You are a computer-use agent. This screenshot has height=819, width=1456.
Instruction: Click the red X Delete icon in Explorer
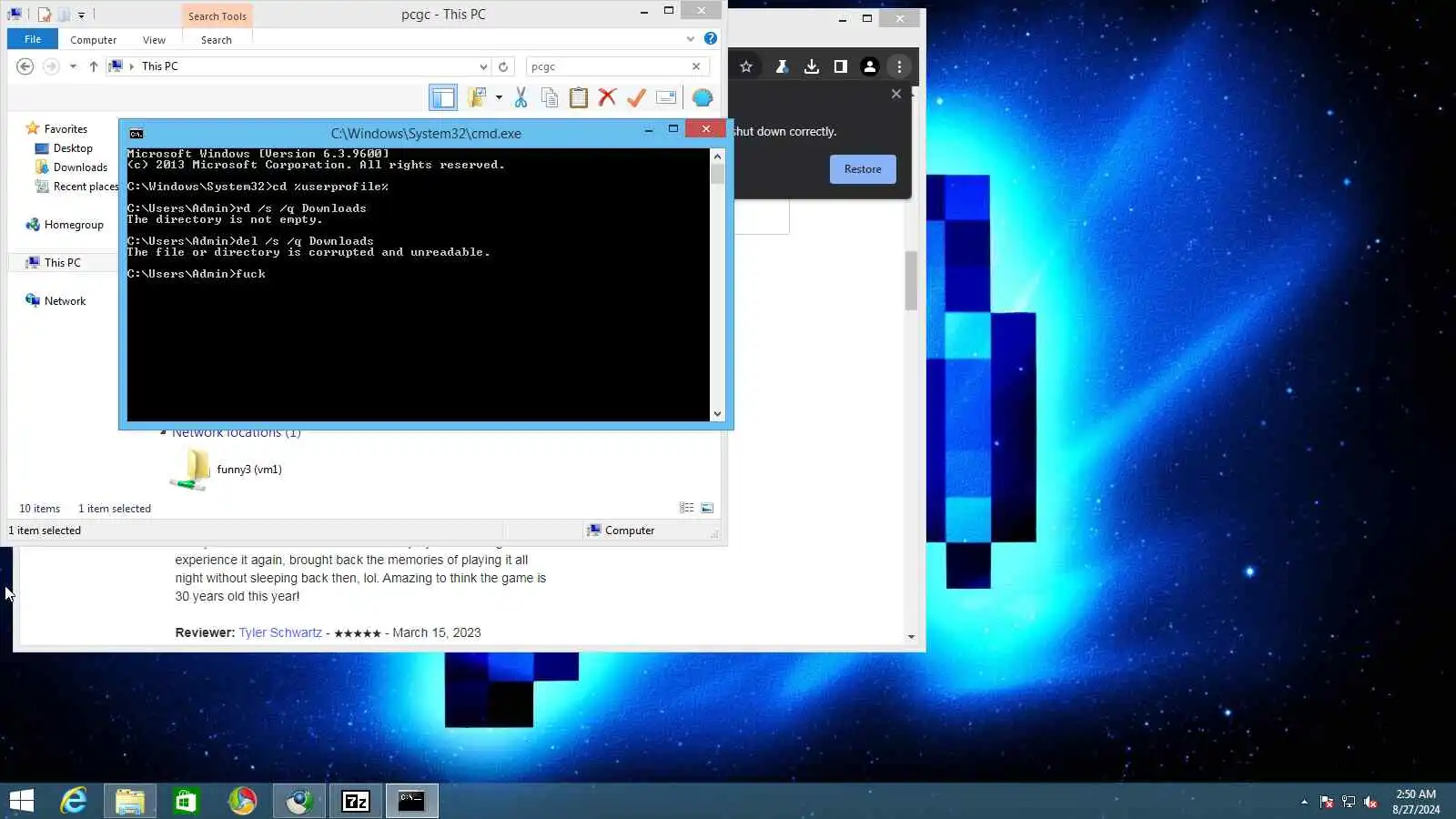[608, 97]
